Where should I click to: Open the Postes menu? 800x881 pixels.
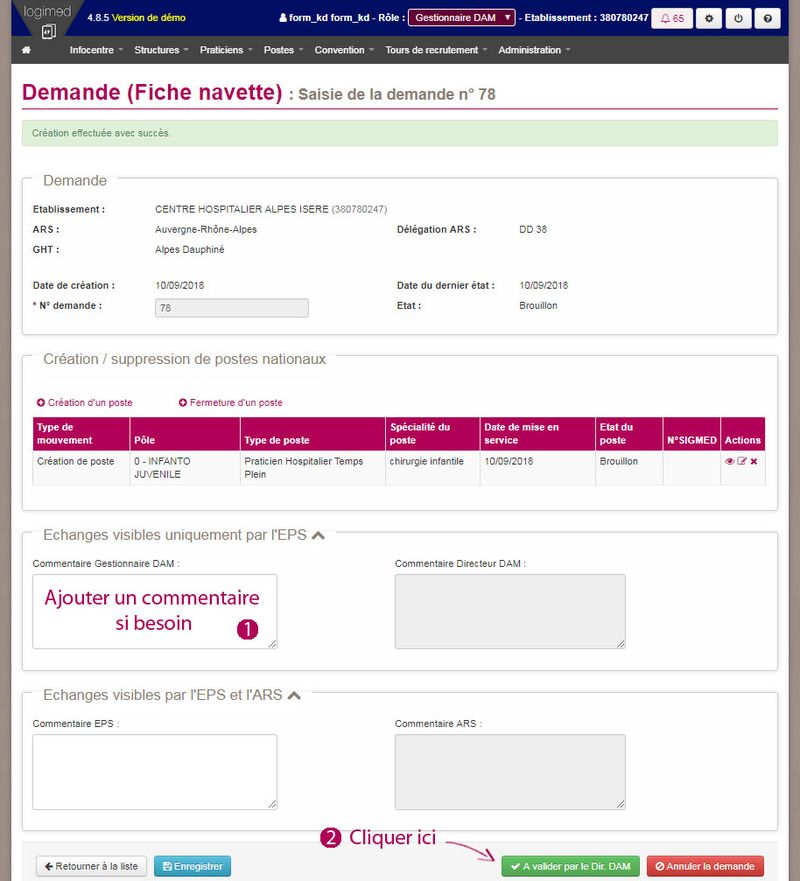[284, 50]
